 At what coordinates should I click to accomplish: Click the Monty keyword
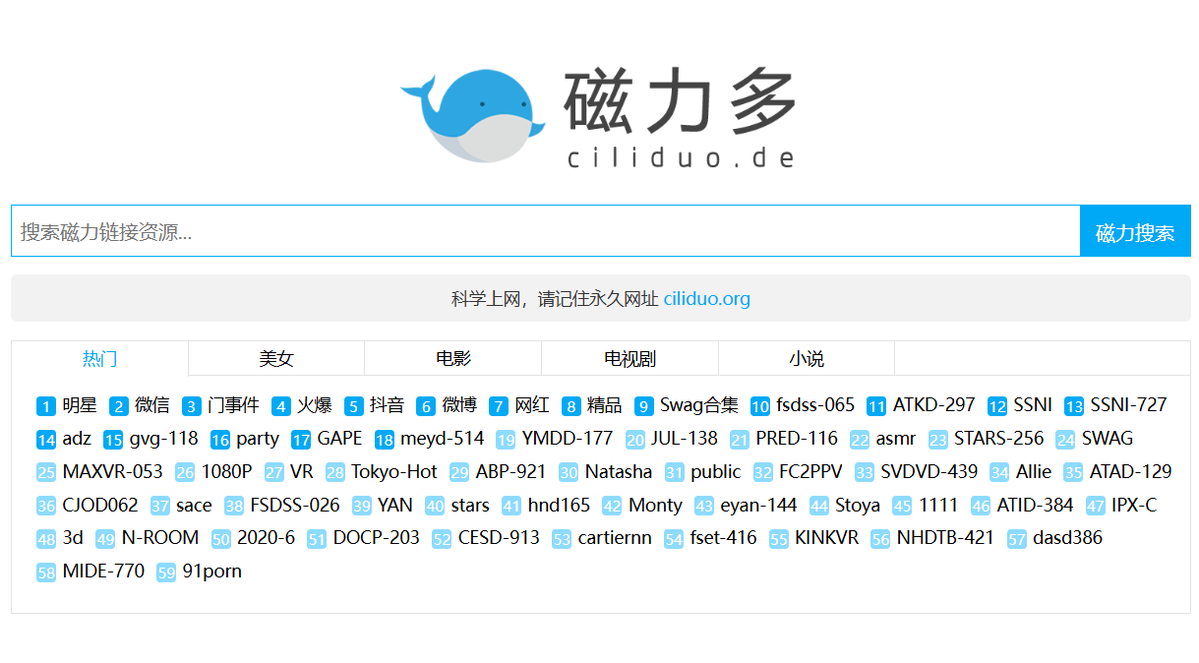655,506
